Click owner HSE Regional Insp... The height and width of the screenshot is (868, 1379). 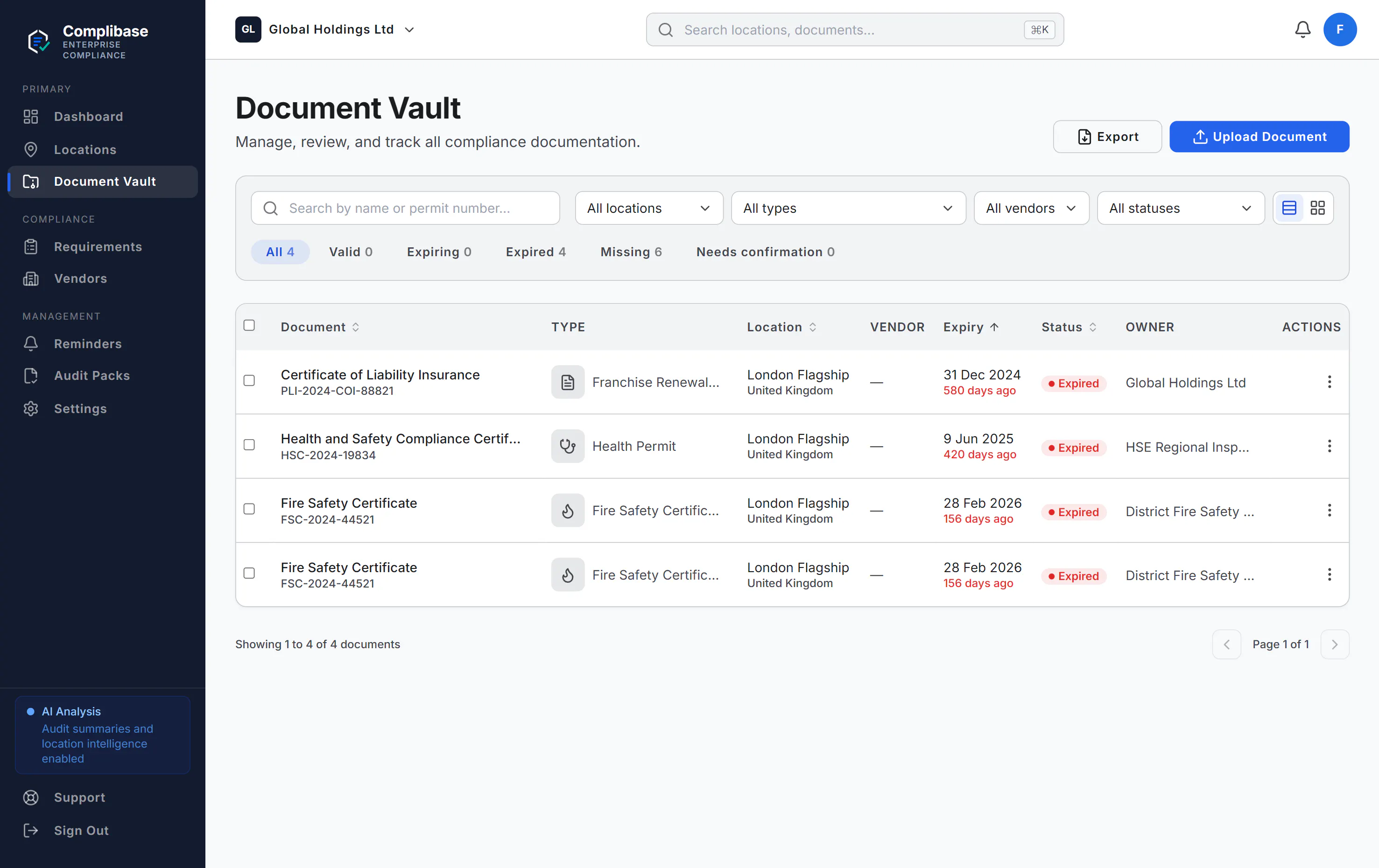1187,447
